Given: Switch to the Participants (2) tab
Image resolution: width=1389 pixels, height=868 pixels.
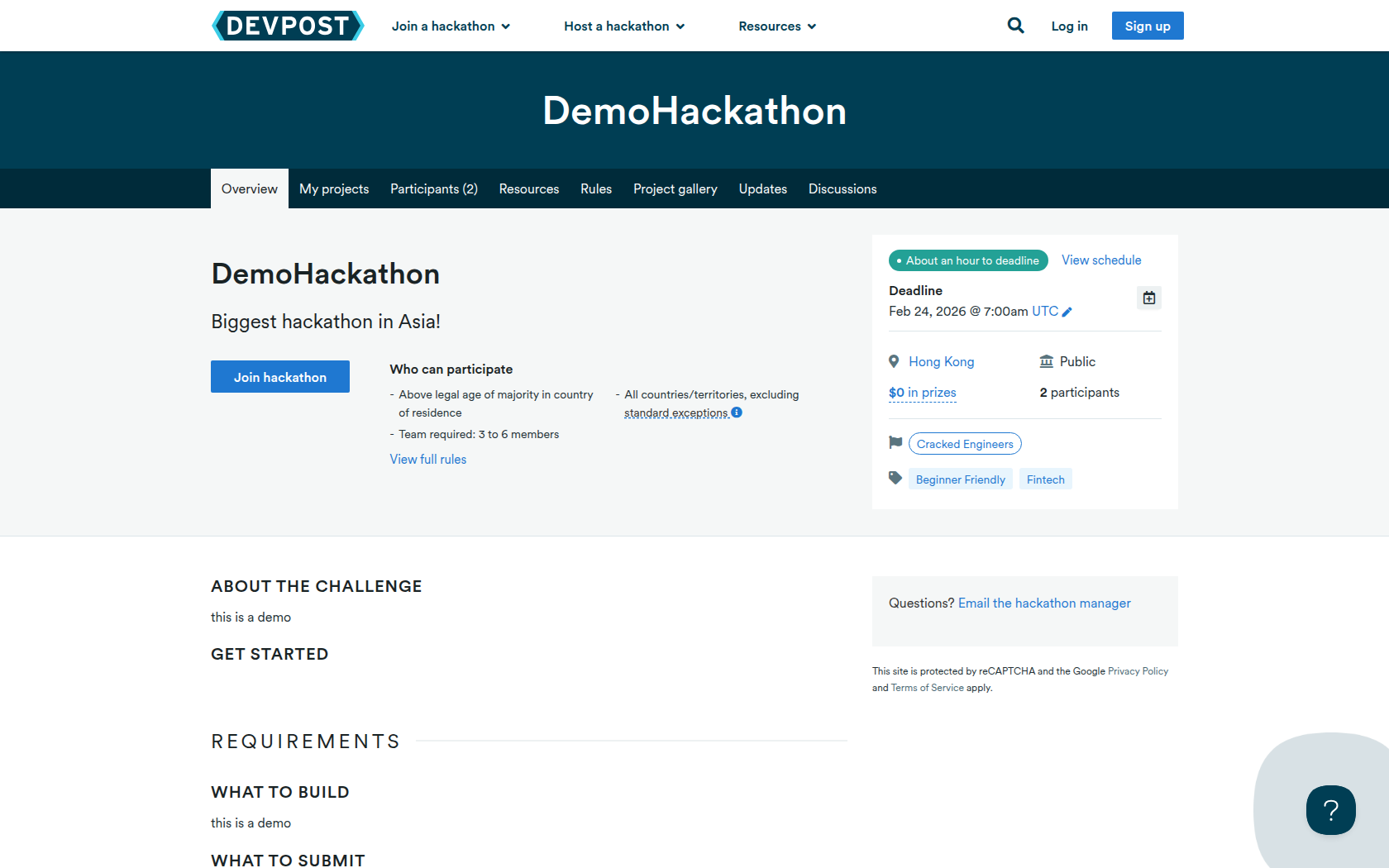Looking at the screenshot, I should tap(434, 189).
